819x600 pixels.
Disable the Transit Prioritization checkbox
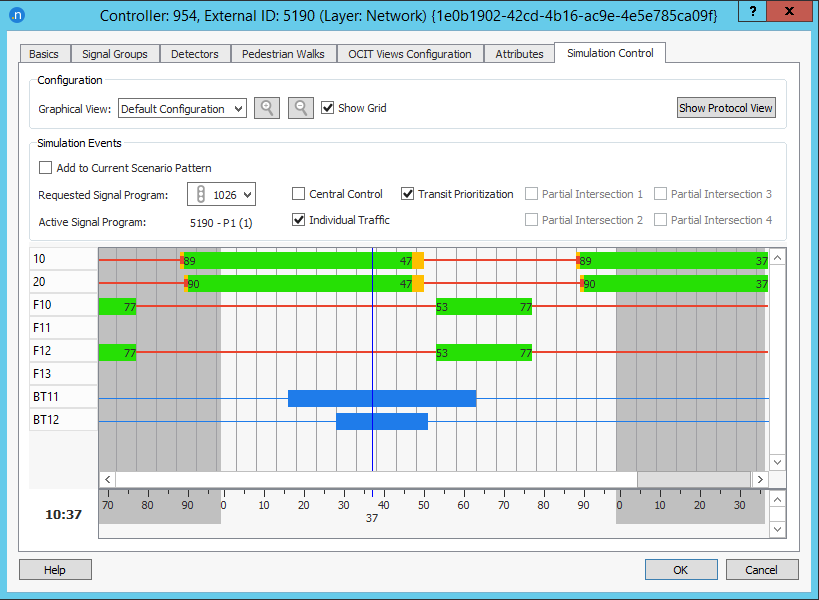(x=408, y=194)
